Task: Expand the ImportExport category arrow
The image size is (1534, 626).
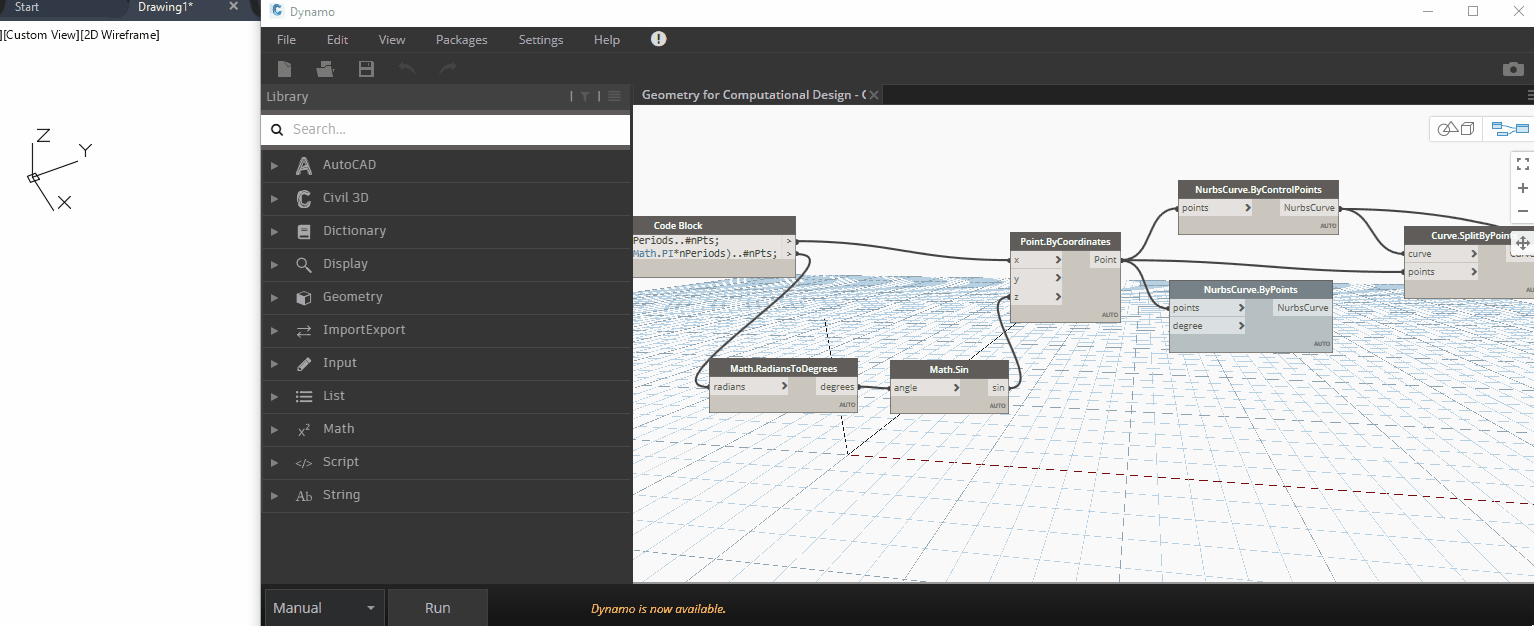Action: point(275,331)
